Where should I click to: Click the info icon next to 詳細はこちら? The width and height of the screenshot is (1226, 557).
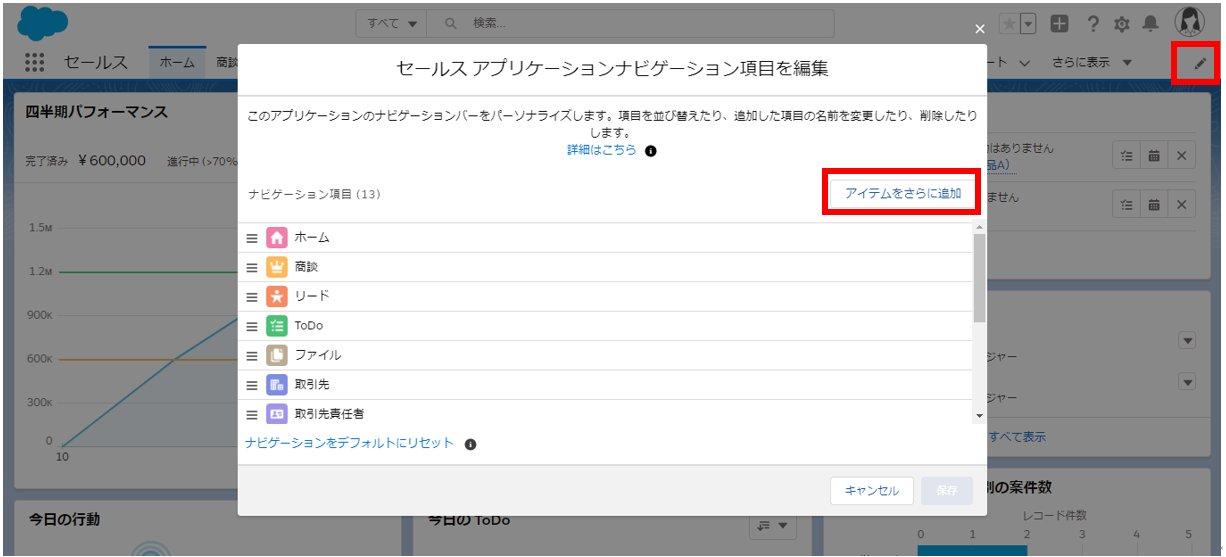(651, 151)
